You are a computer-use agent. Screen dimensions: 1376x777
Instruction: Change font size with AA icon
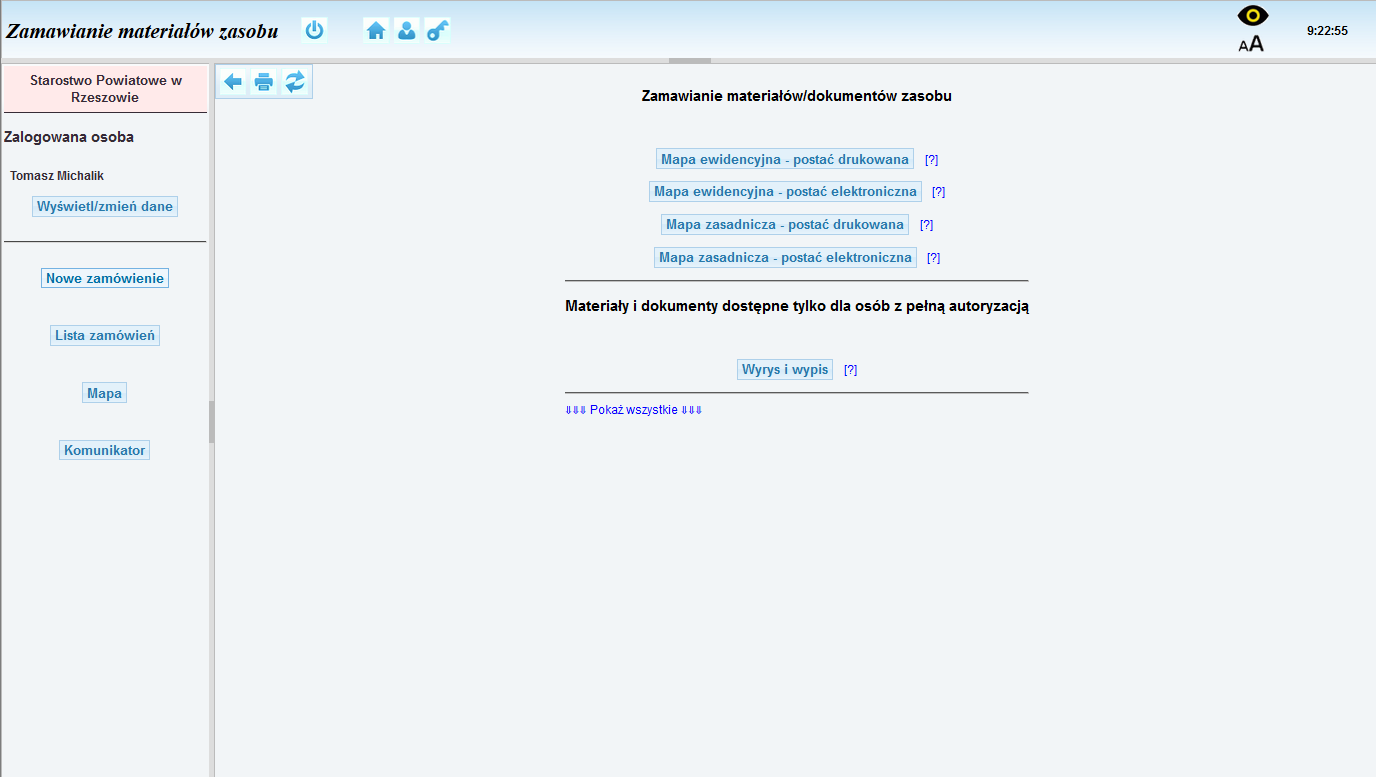1251,44
